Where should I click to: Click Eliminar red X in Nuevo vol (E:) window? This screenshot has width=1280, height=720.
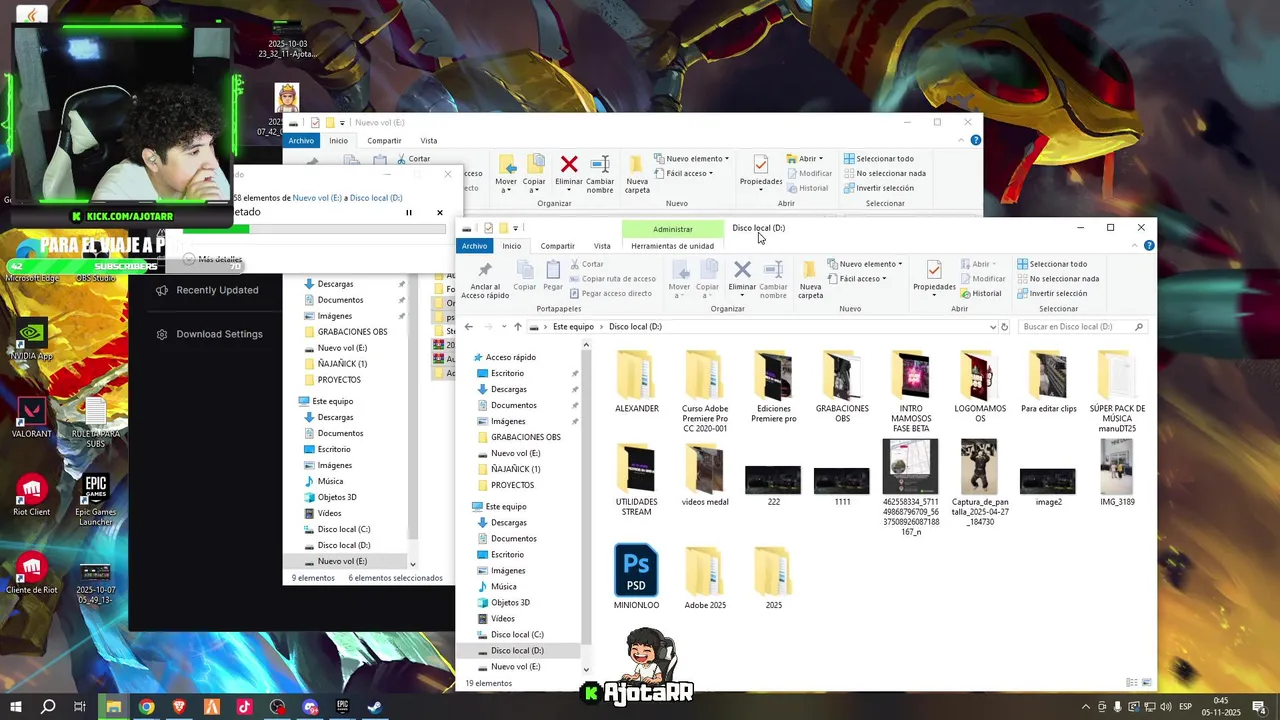point(569,164)
